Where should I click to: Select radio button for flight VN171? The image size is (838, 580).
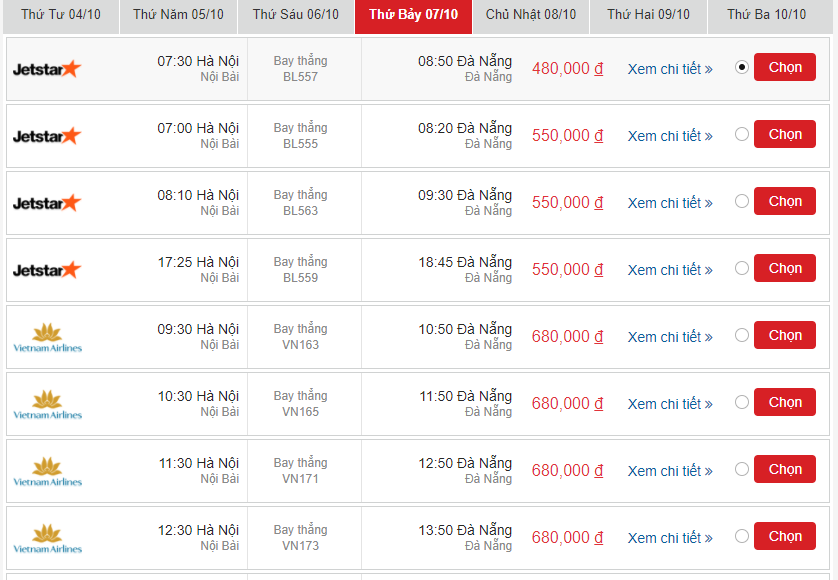(741, 469)
